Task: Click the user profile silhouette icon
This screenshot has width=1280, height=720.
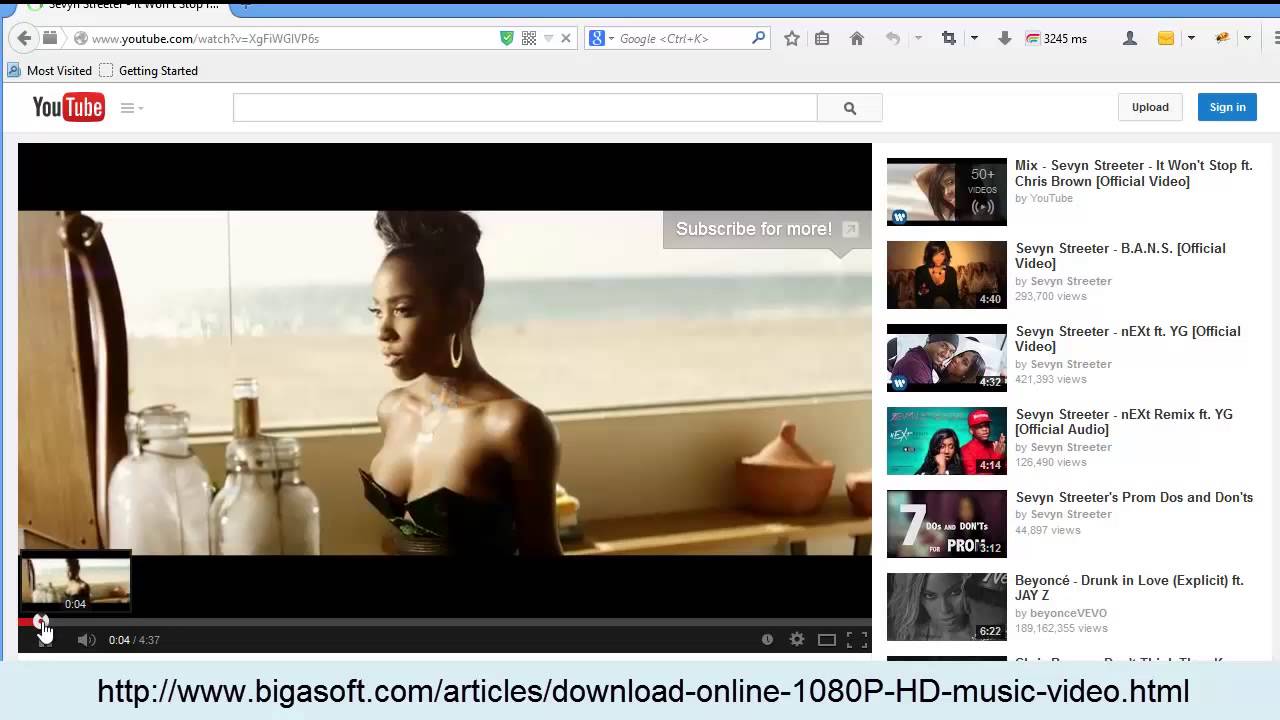Action: coord(1130,38)
